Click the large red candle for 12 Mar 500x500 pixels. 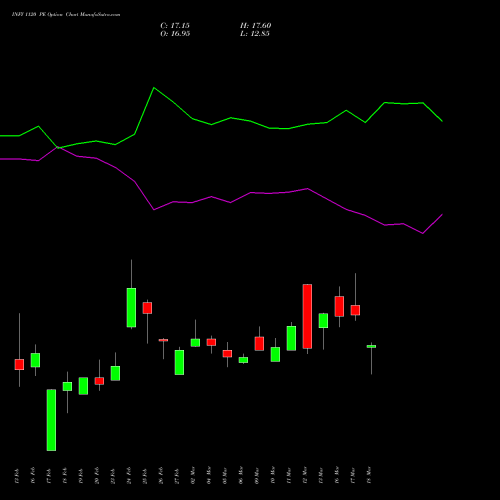(307, 316)
